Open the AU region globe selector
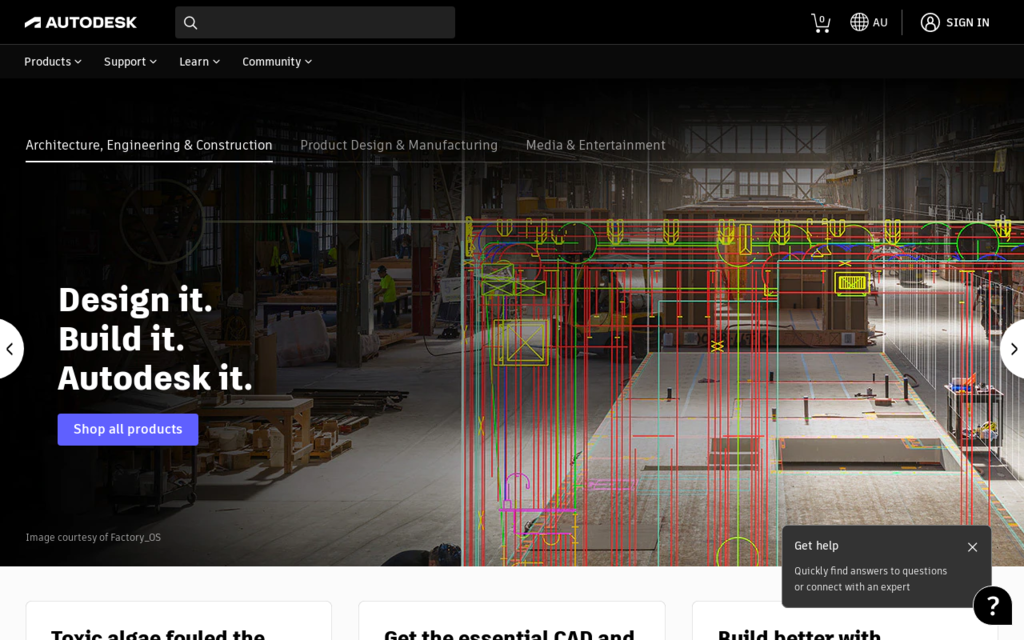Viewport: 1024px width, 640px height. (x=869, y=22)
